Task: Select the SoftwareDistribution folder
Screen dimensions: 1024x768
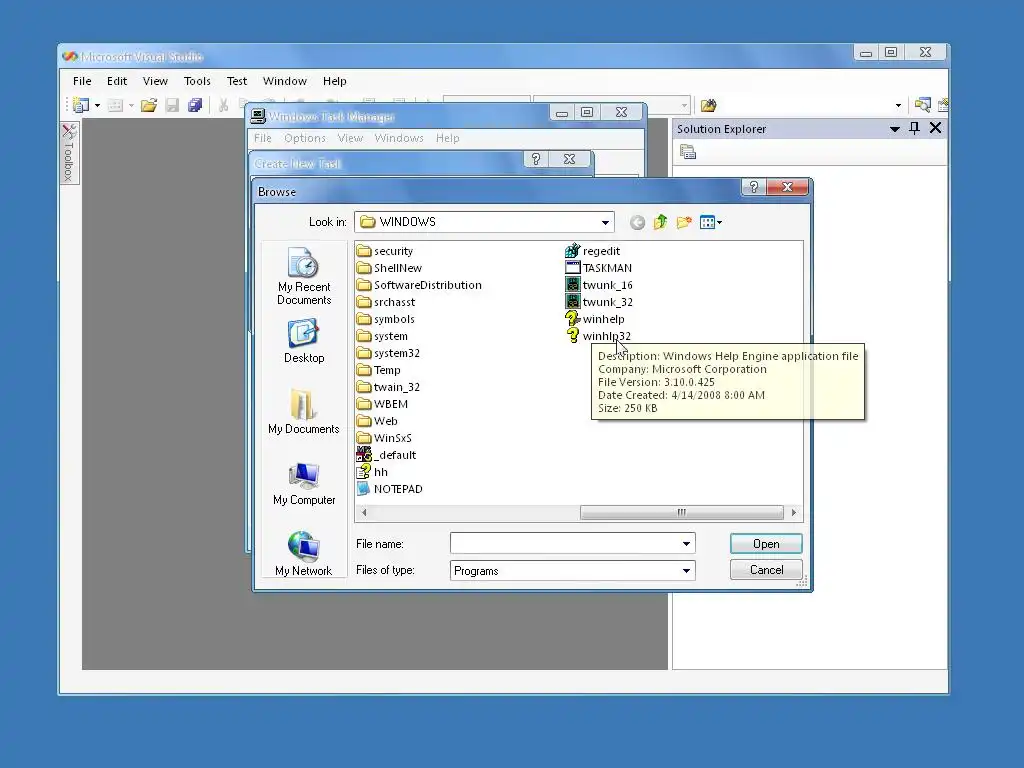Action: pyautogui.click(x=420, y=285)
